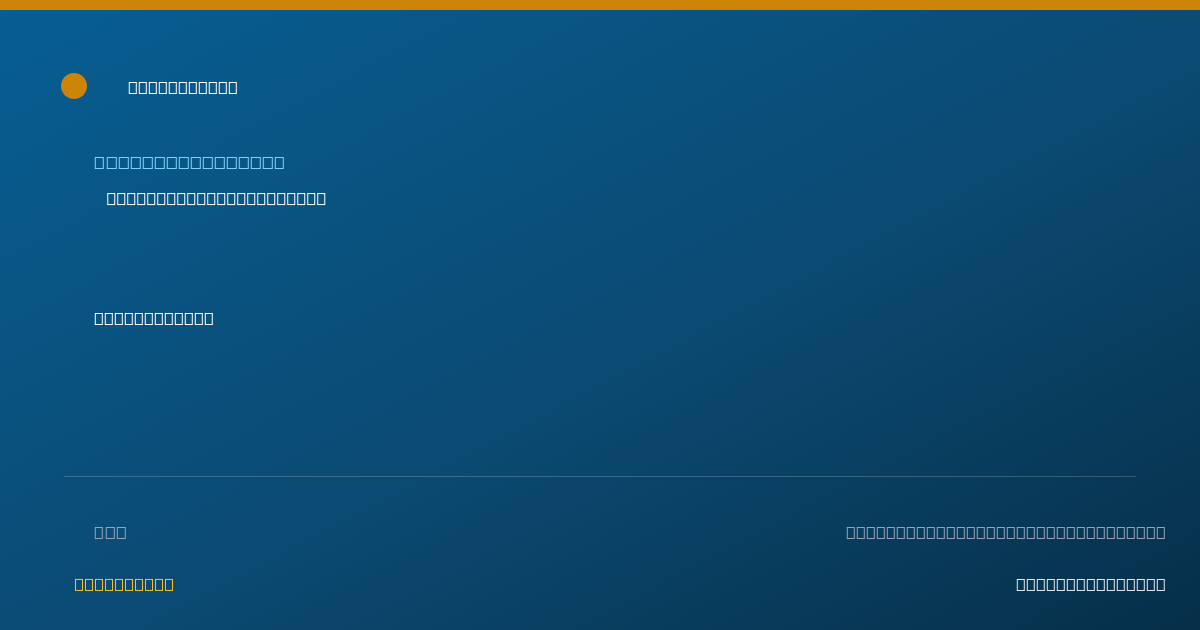Click the white subtitle line under the blue heading
Image resolution: width=1200 pixels, height=630 pixels.
point(216,198)
